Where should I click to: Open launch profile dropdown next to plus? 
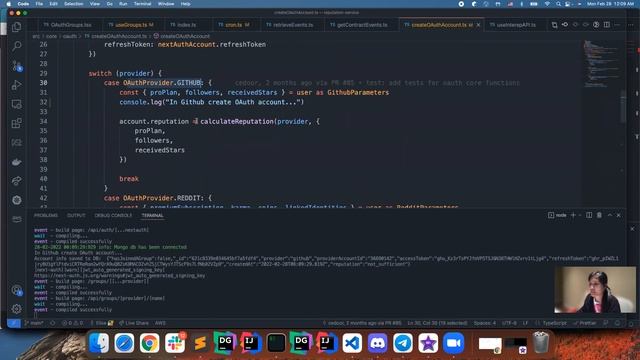click(x=580, y=215)
